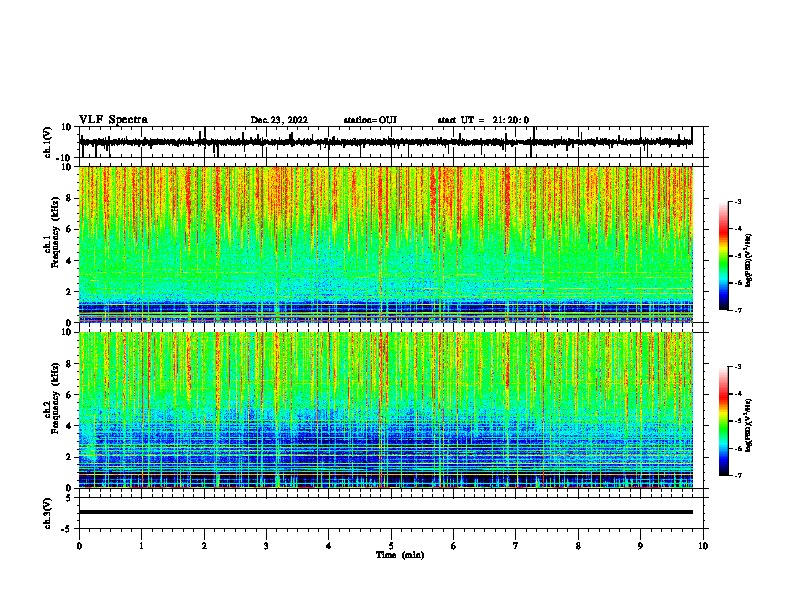Click the "-3" label on ch.1 color bar

738,201
